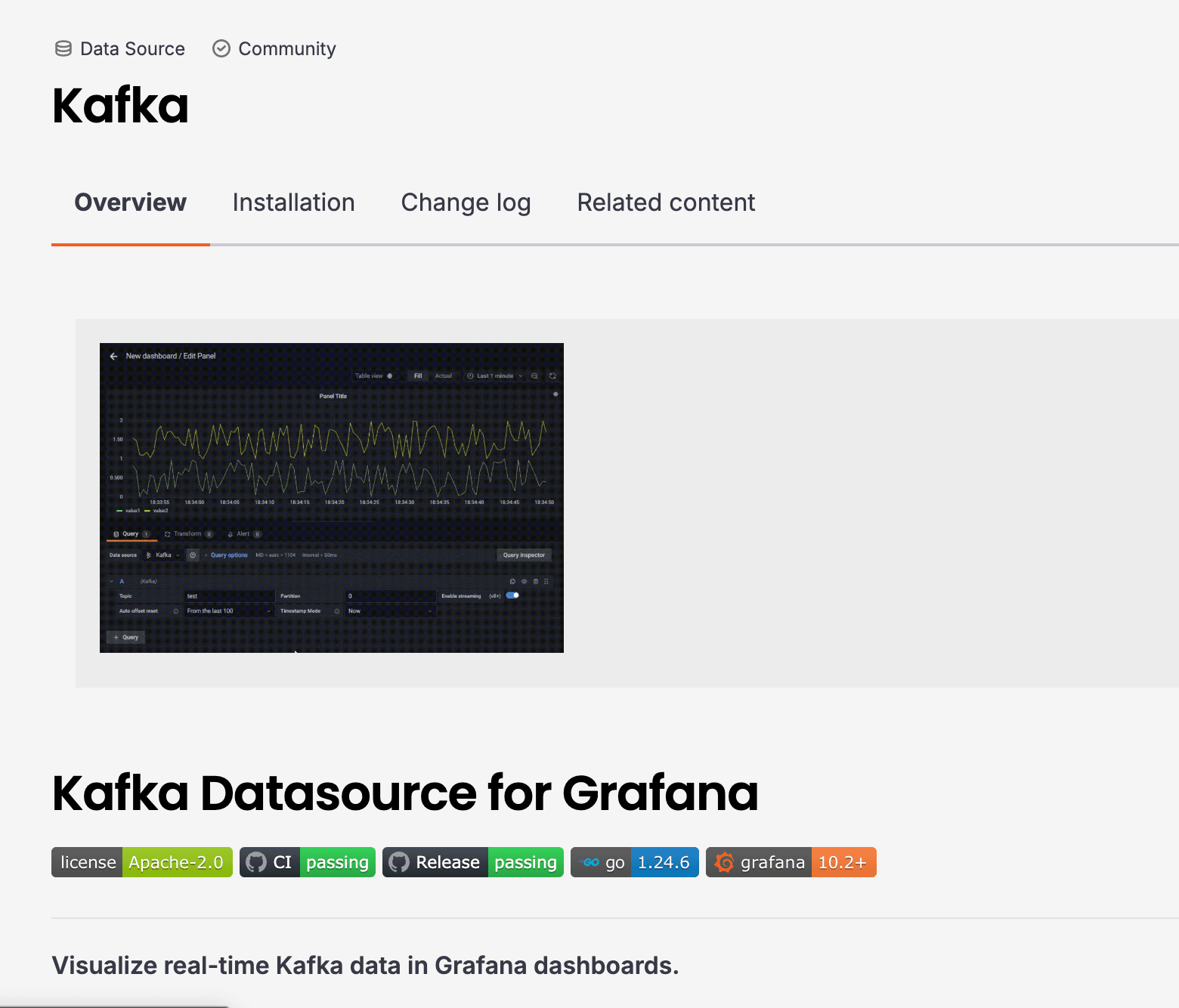The width and height of the screenshot is (1179, 1008).
Task: Click the refresh icon in the panel toolbar
Action: [x=552, y=376]
